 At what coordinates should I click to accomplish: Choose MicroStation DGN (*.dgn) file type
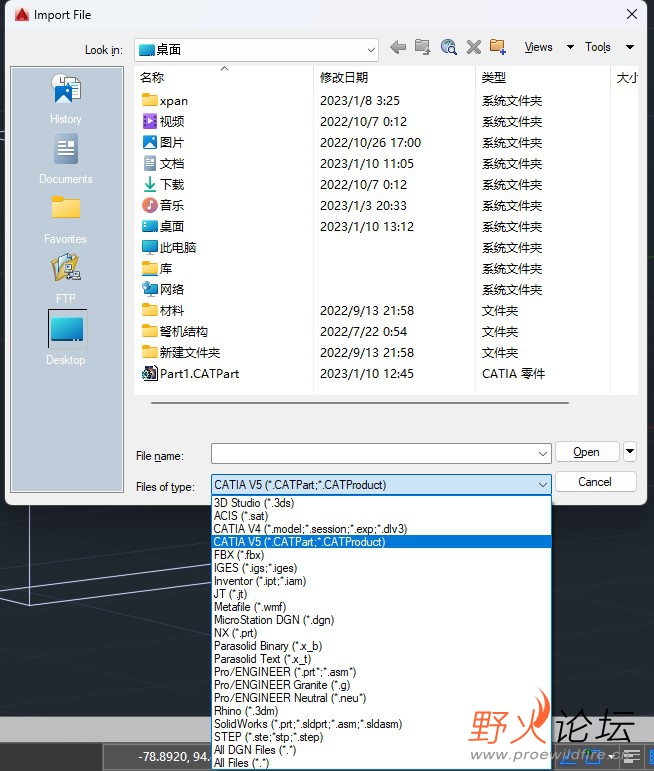[x=381, y=620]
